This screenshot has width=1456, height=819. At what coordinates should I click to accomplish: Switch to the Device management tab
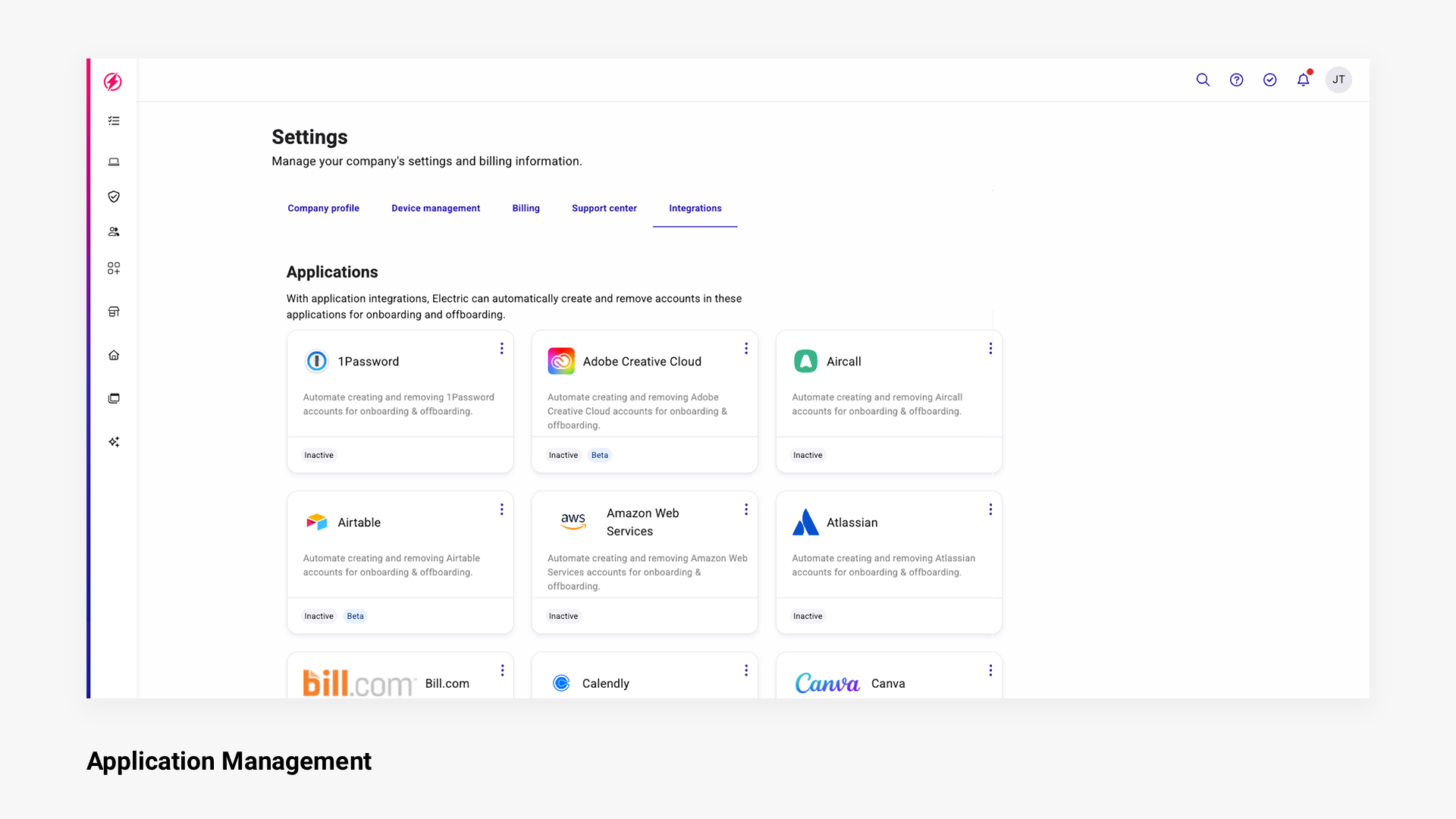[435, 209]
